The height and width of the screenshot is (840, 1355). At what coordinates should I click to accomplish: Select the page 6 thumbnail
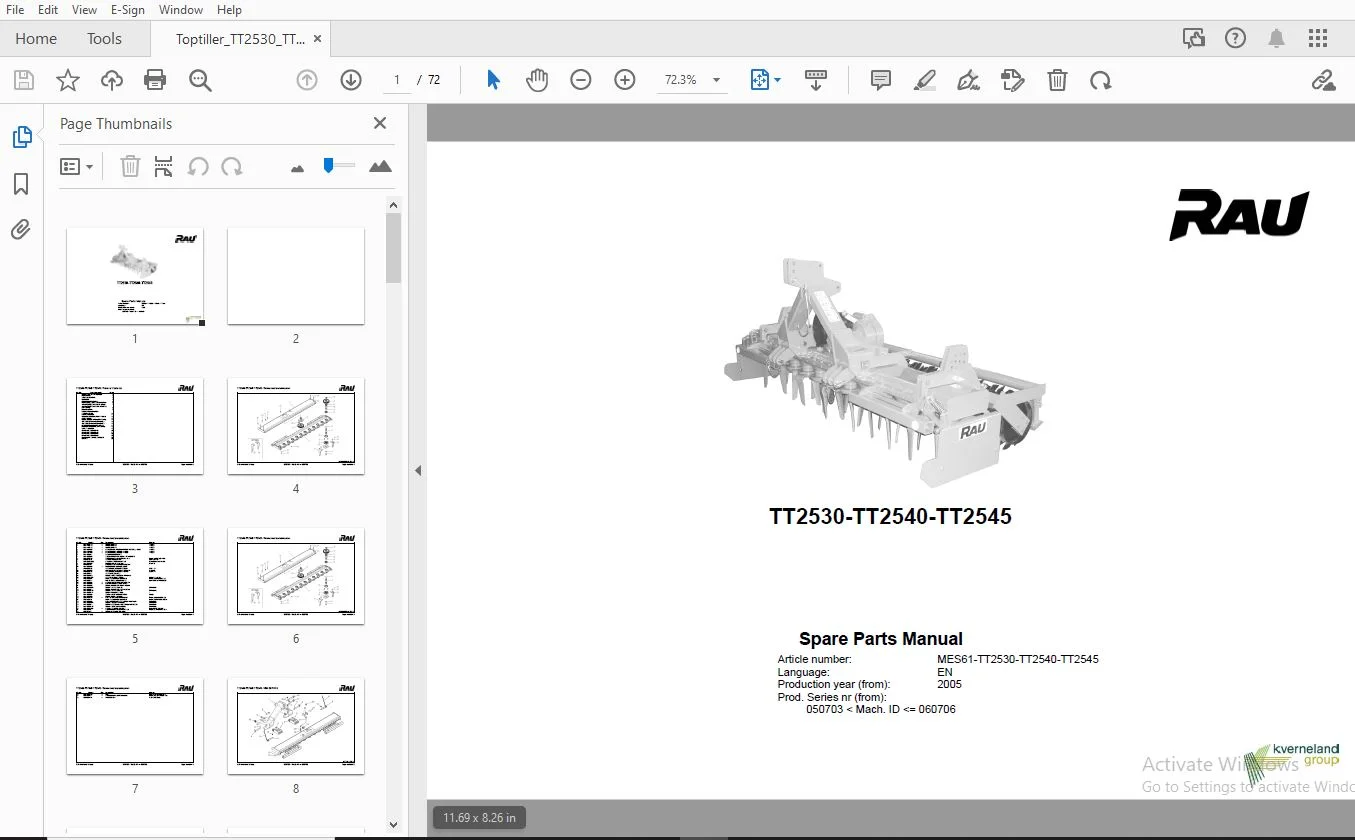tap(296, 576)
